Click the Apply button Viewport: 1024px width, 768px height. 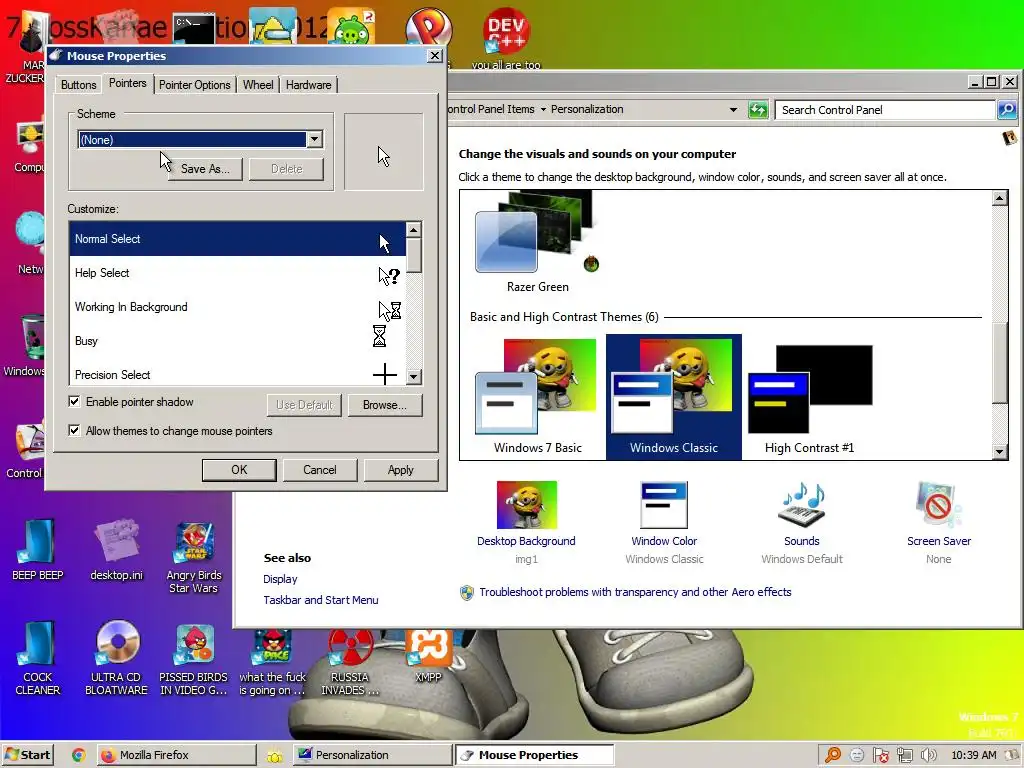point(400,470)
